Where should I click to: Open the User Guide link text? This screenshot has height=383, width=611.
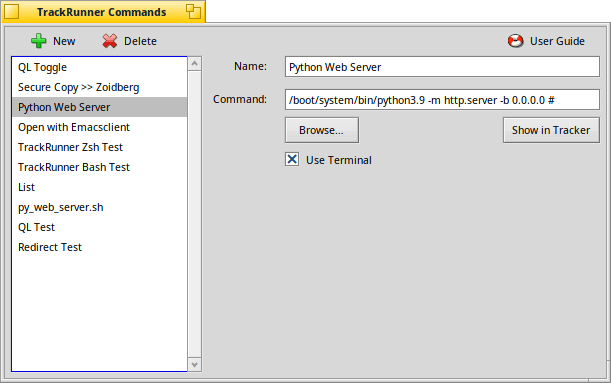pos(557,41)
